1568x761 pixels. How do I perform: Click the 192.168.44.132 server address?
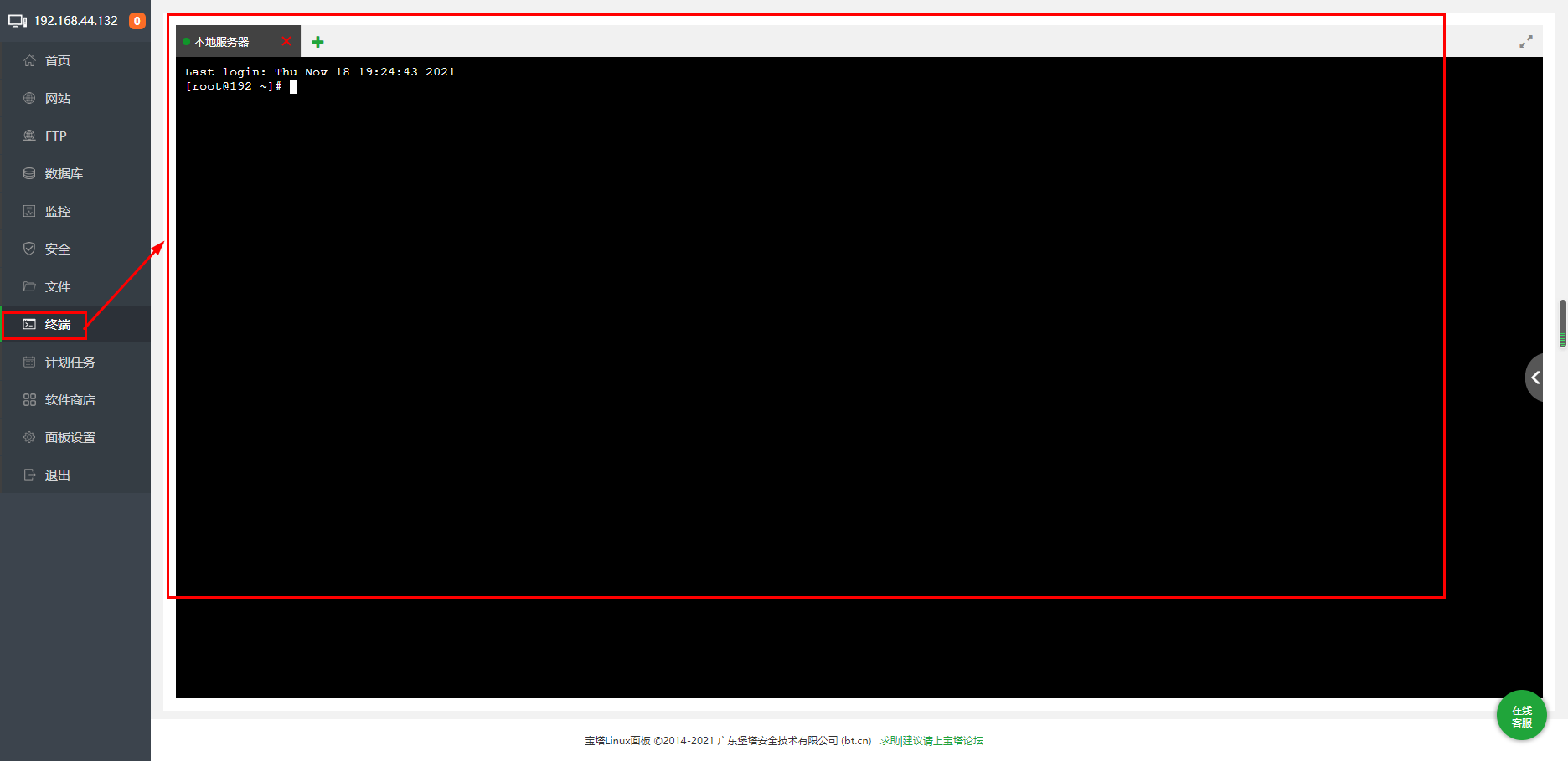[75, 21]
